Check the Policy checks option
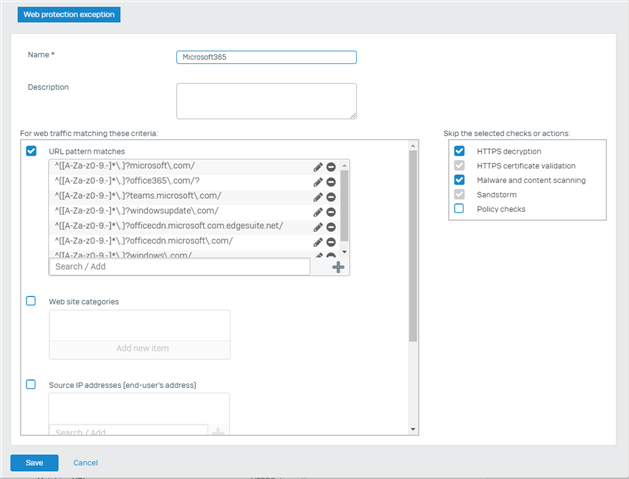This screenshot has height=479, width=629. (x=459, y=209)
